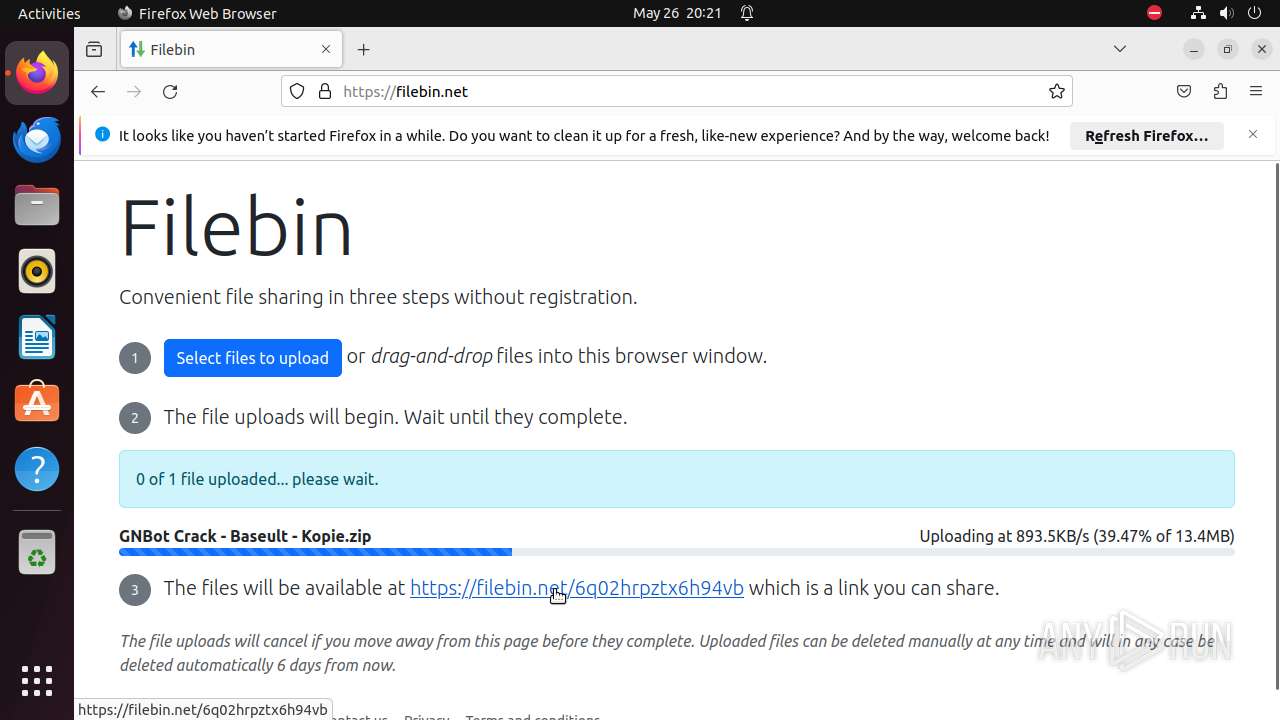Screen dimensions: 1280x720
Task: Close the Filebin tab
Action: point(325,49)
